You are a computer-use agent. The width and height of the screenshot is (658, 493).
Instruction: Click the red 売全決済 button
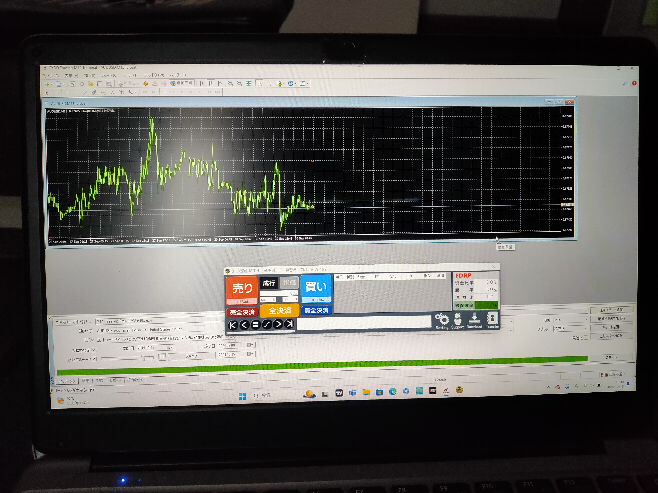point(242,311)
